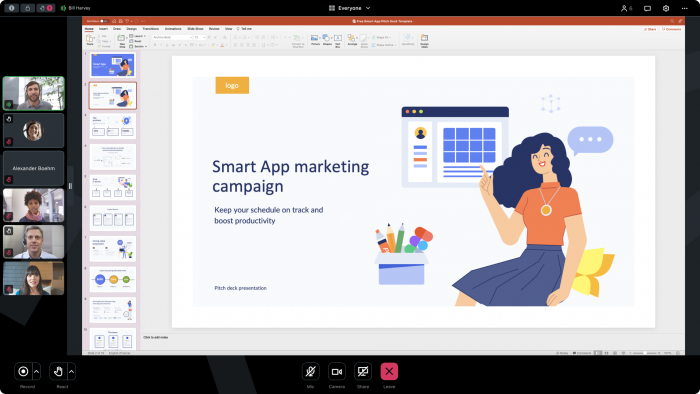Viewport: 700px width, 394px height.
Task: Select slide 1 thumbnail with blue background
Action: click(x=112, y=65)
